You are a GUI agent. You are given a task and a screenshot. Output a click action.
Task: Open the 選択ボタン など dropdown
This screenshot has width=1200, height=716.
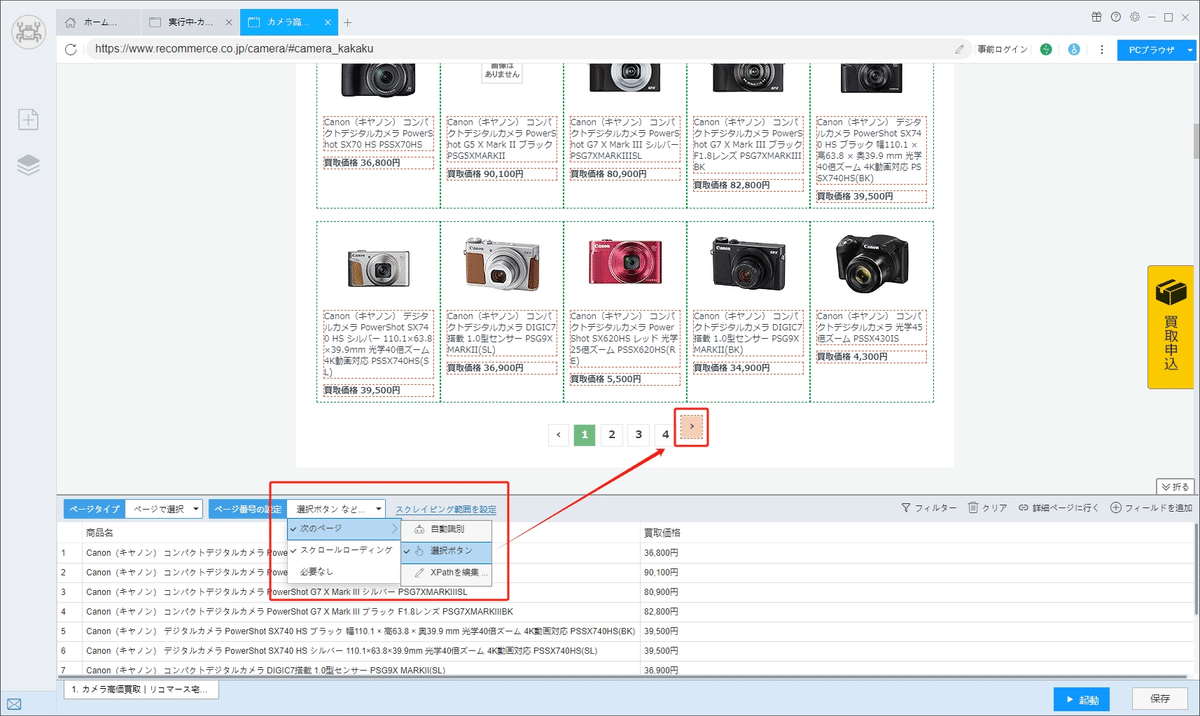338,509
